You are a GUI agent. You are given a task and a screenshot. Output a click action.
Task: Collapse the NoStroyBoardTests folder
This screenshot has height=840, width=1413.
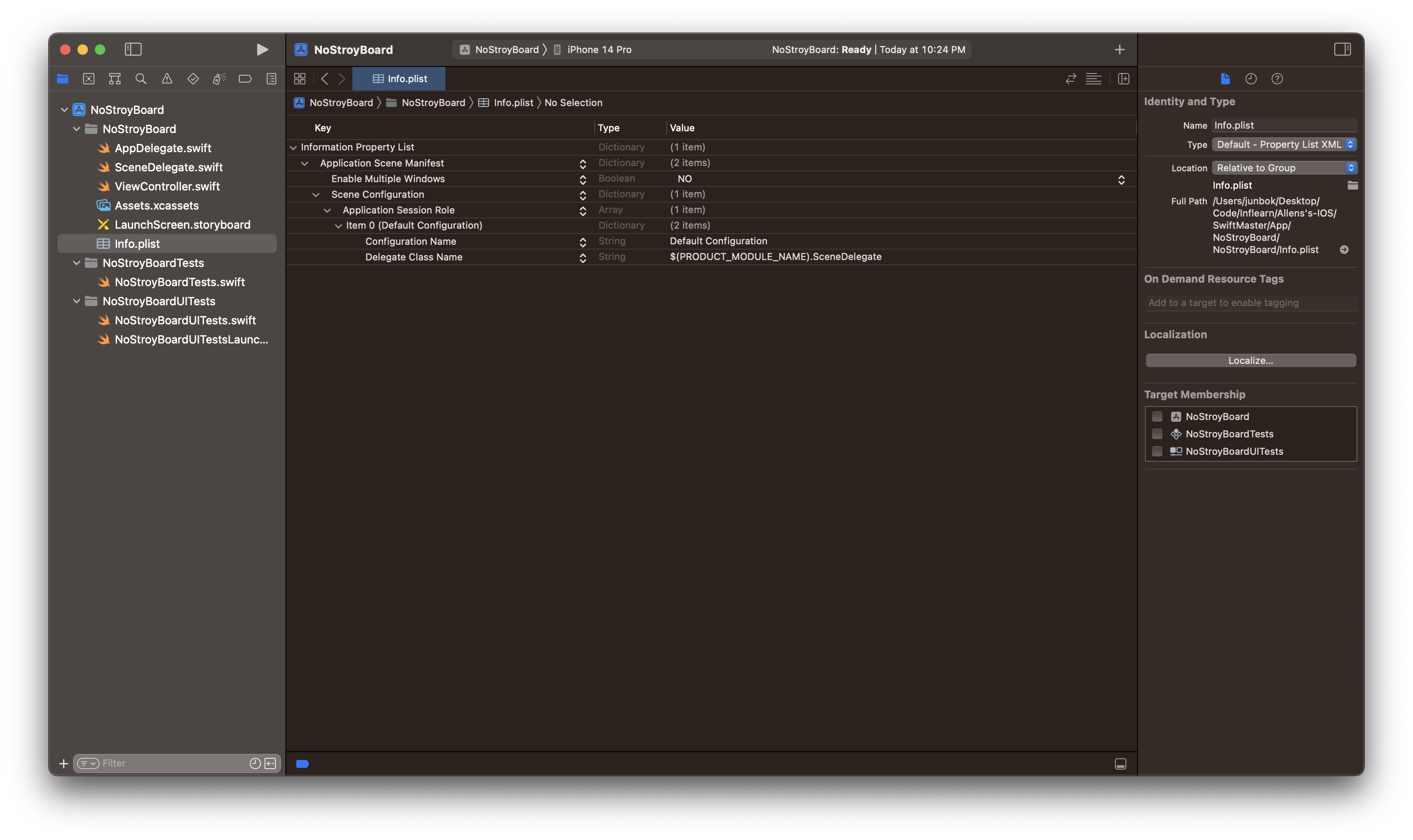77,263
